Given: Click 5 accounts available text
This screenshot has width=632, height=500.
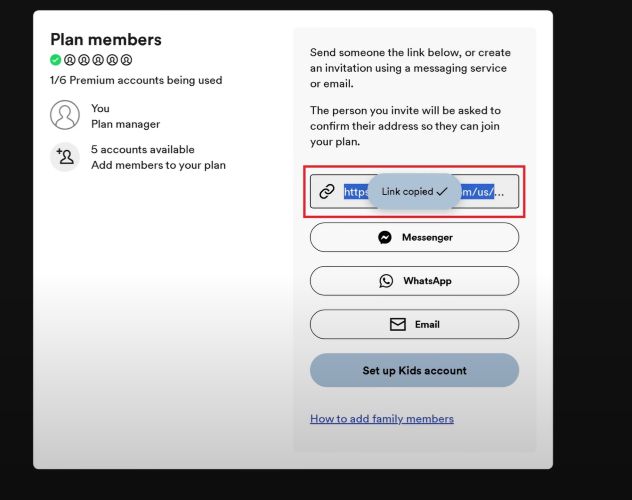Looking at the screenshot, I should (143, 149).
